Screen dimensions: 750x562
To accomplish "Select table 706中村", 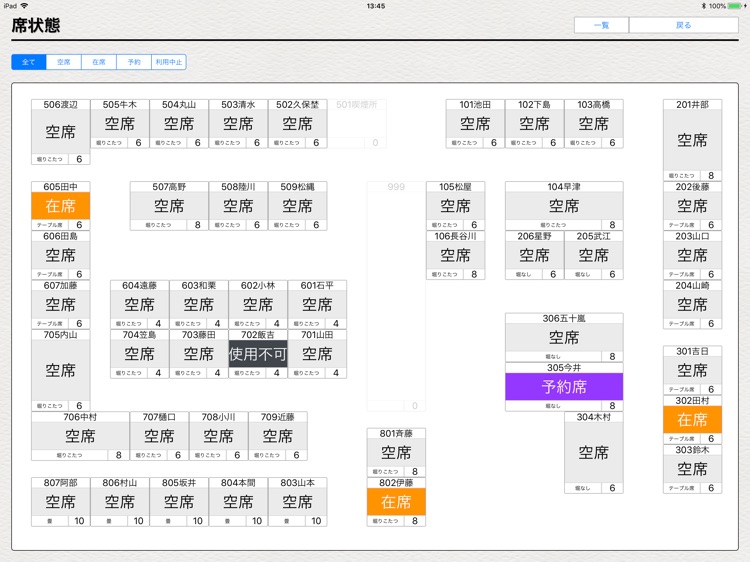I will point(80,436).
